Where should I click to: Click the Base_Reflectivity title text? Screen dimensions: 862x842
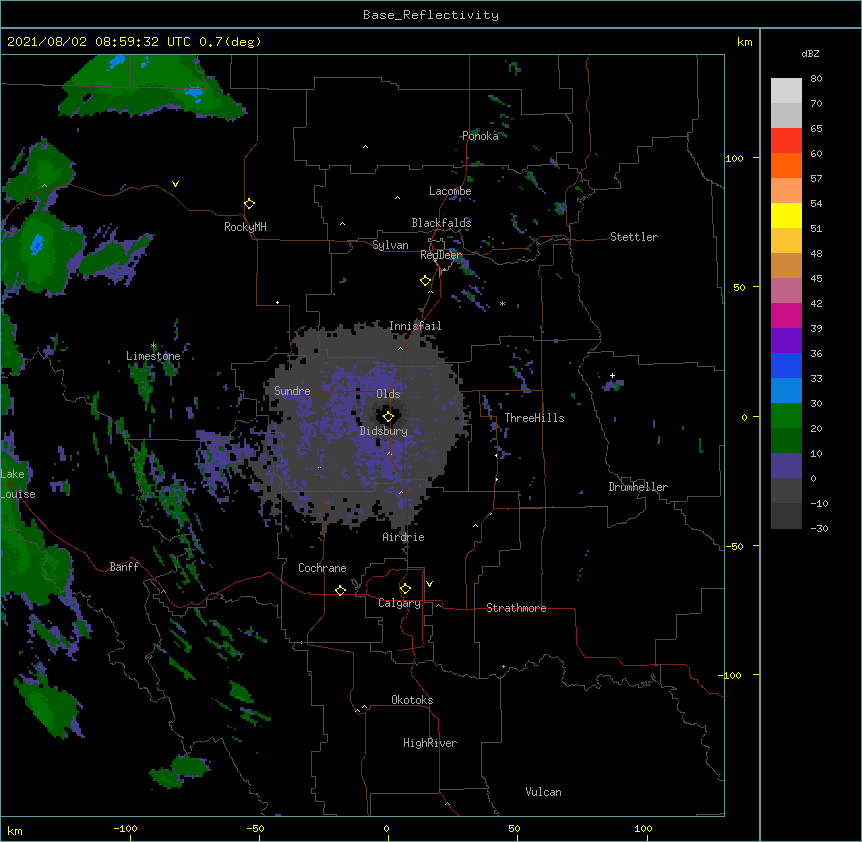click(431, 15)
